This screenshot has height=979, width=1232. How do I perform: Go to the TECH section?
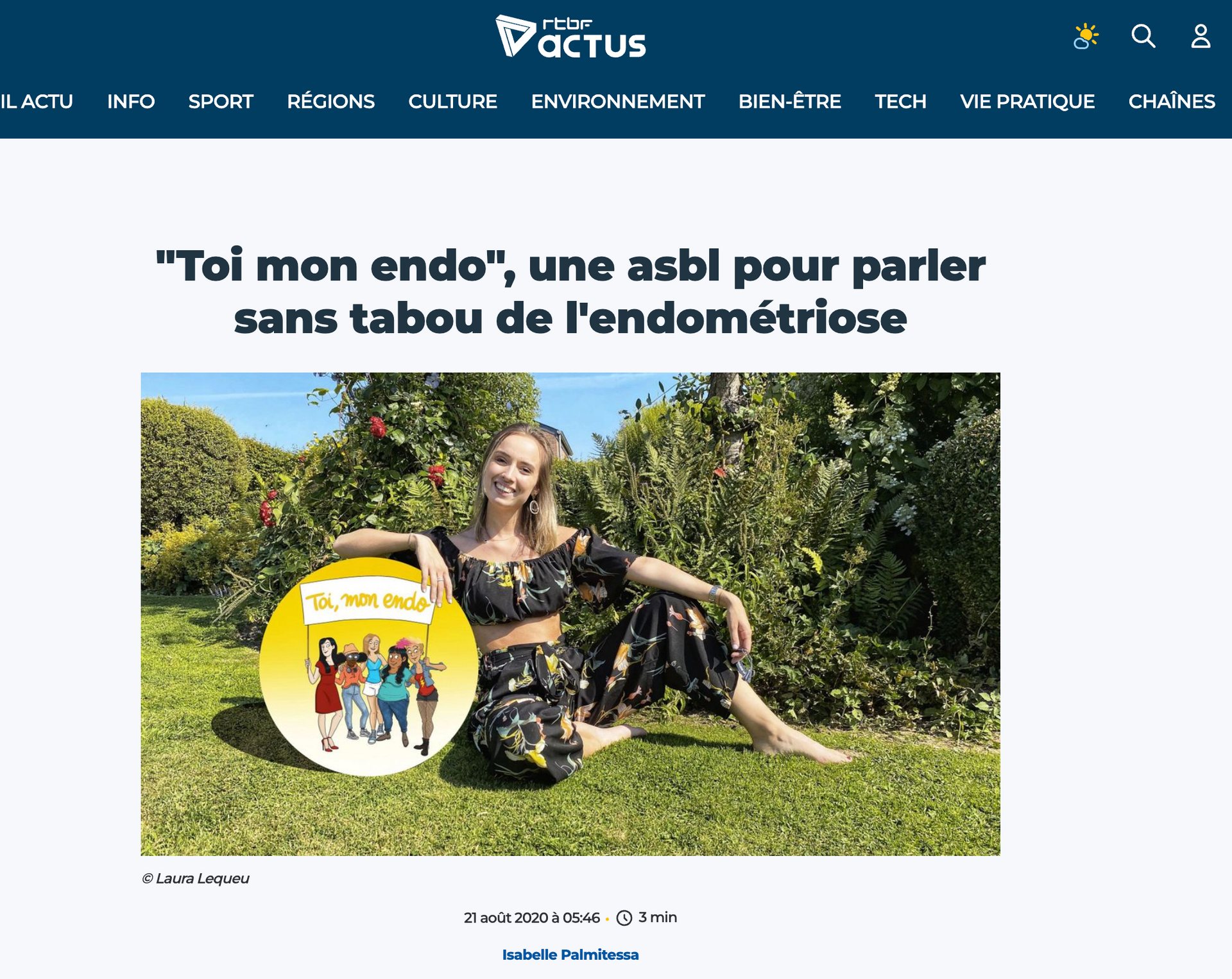900,101
